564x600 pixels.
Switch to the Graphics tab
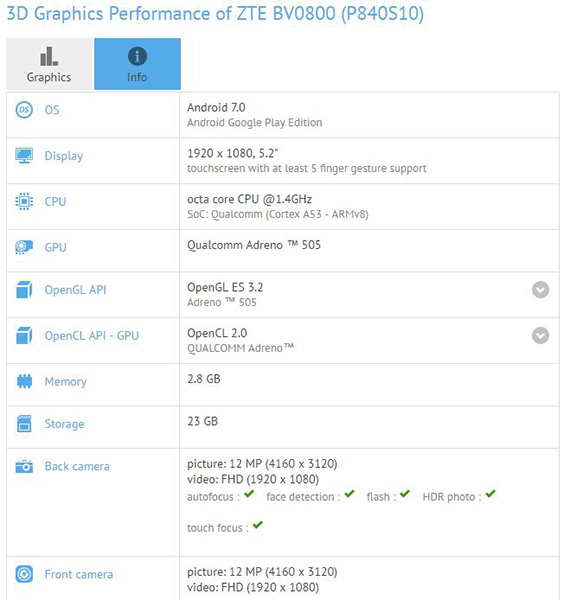(49, 64)
